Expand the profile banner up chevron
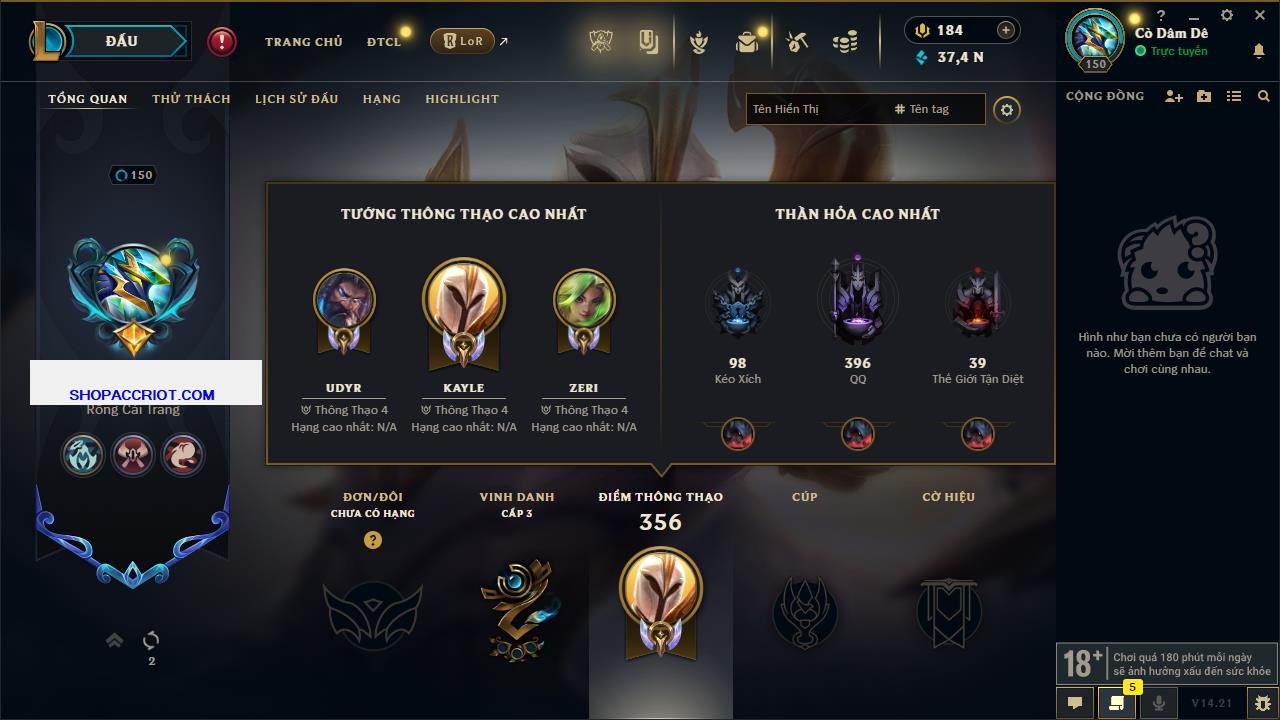 click(114, 640)
